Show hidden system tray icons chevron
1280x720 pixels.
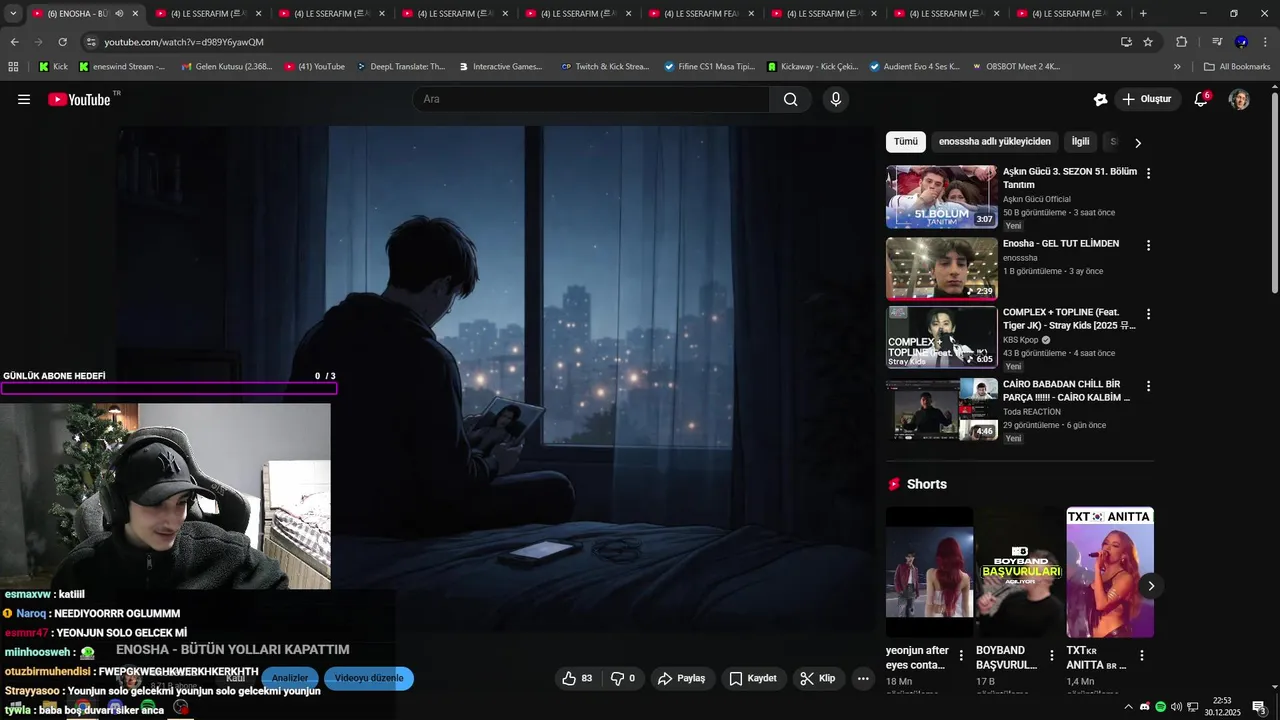pos(1129,707)
